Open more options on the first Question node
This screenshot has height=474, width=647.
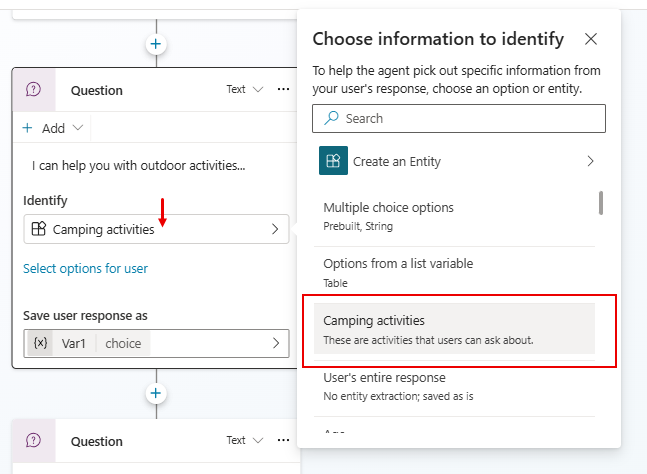coord(283,90)
